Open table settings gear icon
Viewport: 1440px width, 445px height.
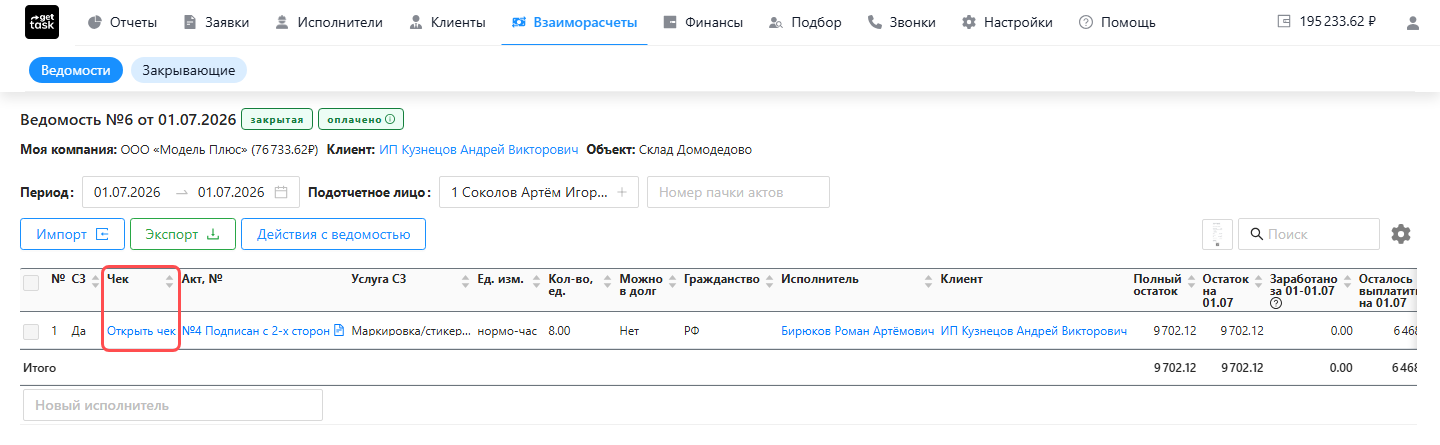1401,234
